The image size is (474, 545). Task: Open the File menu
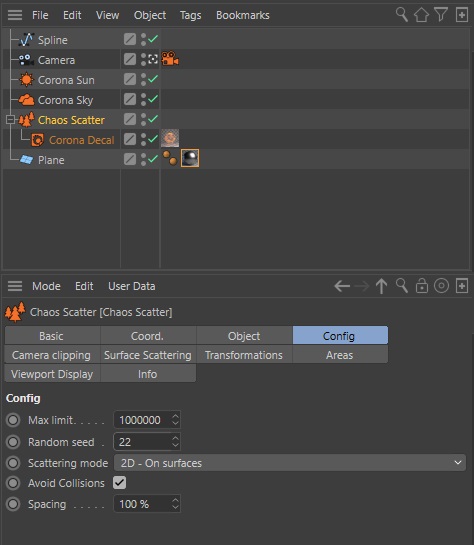40,15
